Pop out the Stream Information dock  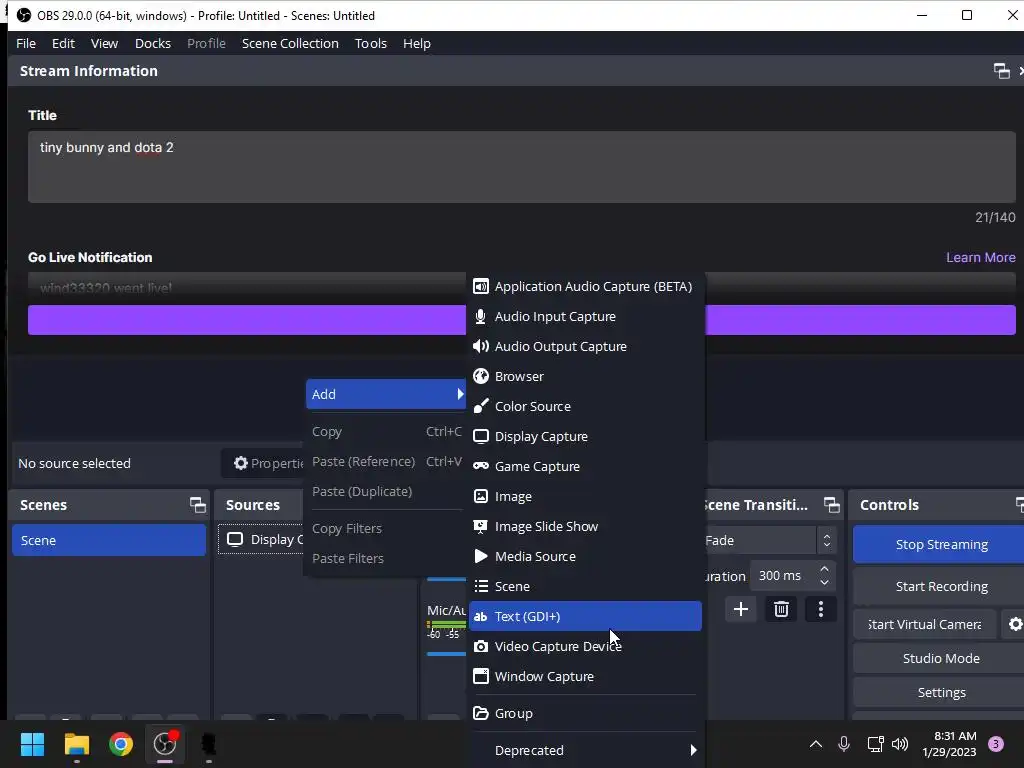(x=1001, y=71)
